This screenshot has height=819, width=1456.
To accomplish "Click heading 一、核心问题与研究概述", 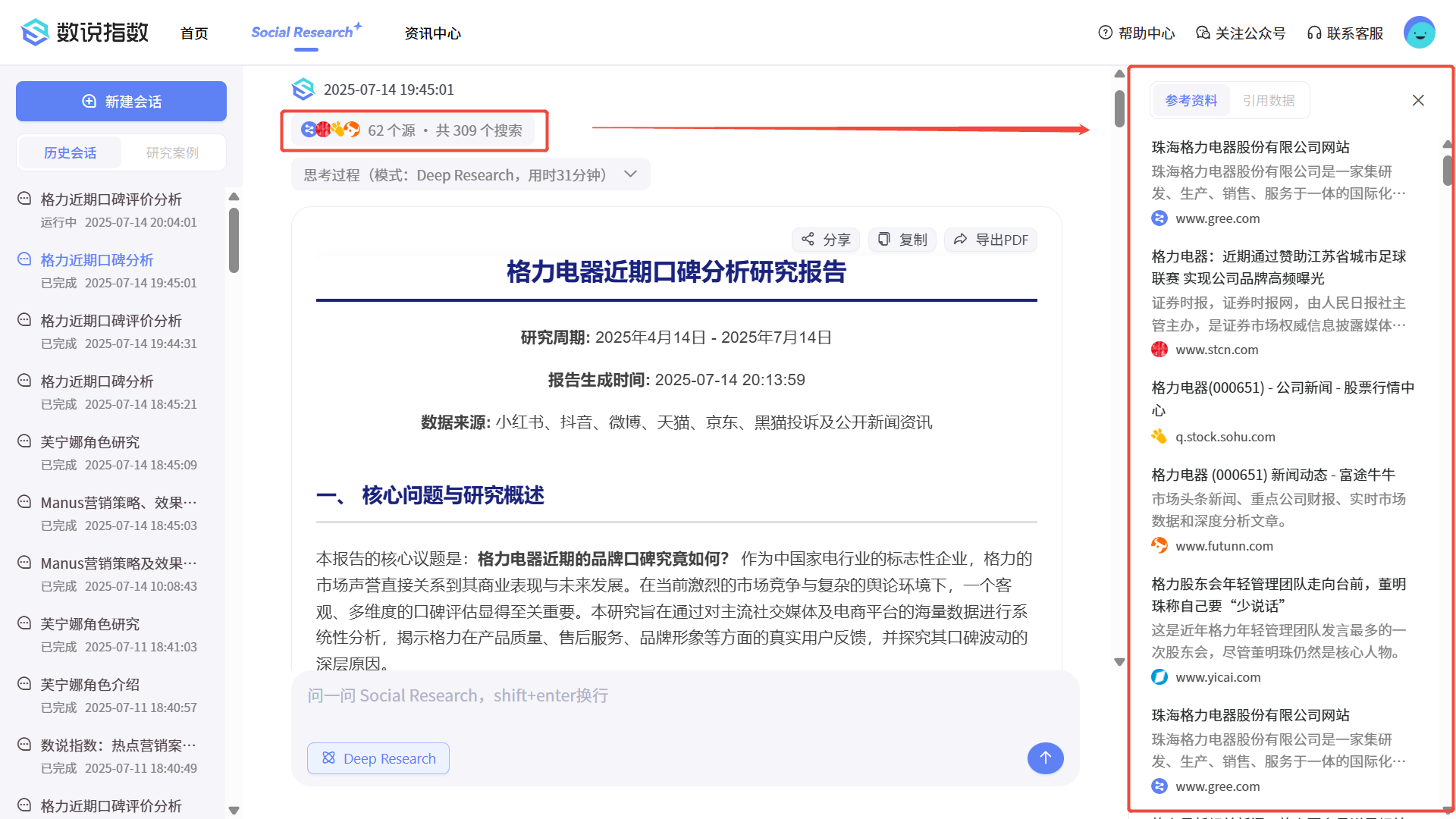I will 430,495.
